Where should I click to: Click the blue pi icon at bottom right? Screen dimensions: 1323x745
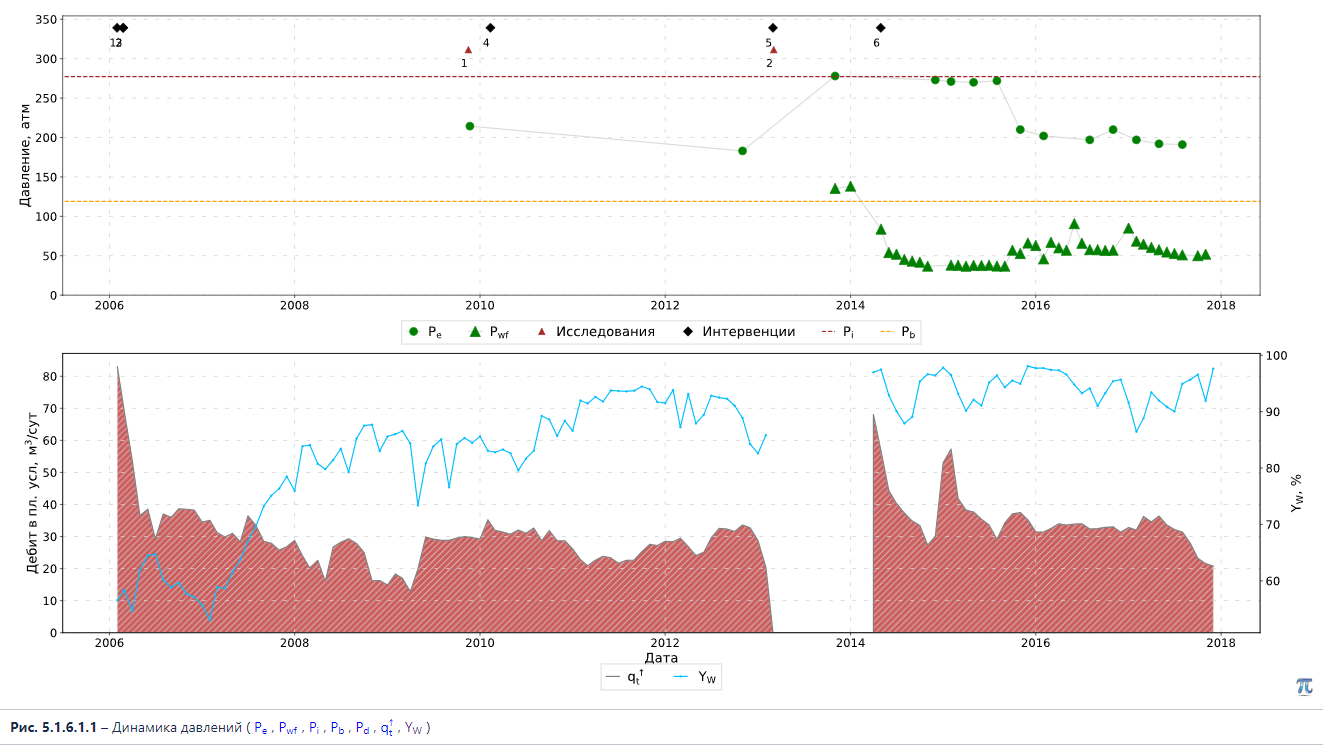coord(1304,686)
